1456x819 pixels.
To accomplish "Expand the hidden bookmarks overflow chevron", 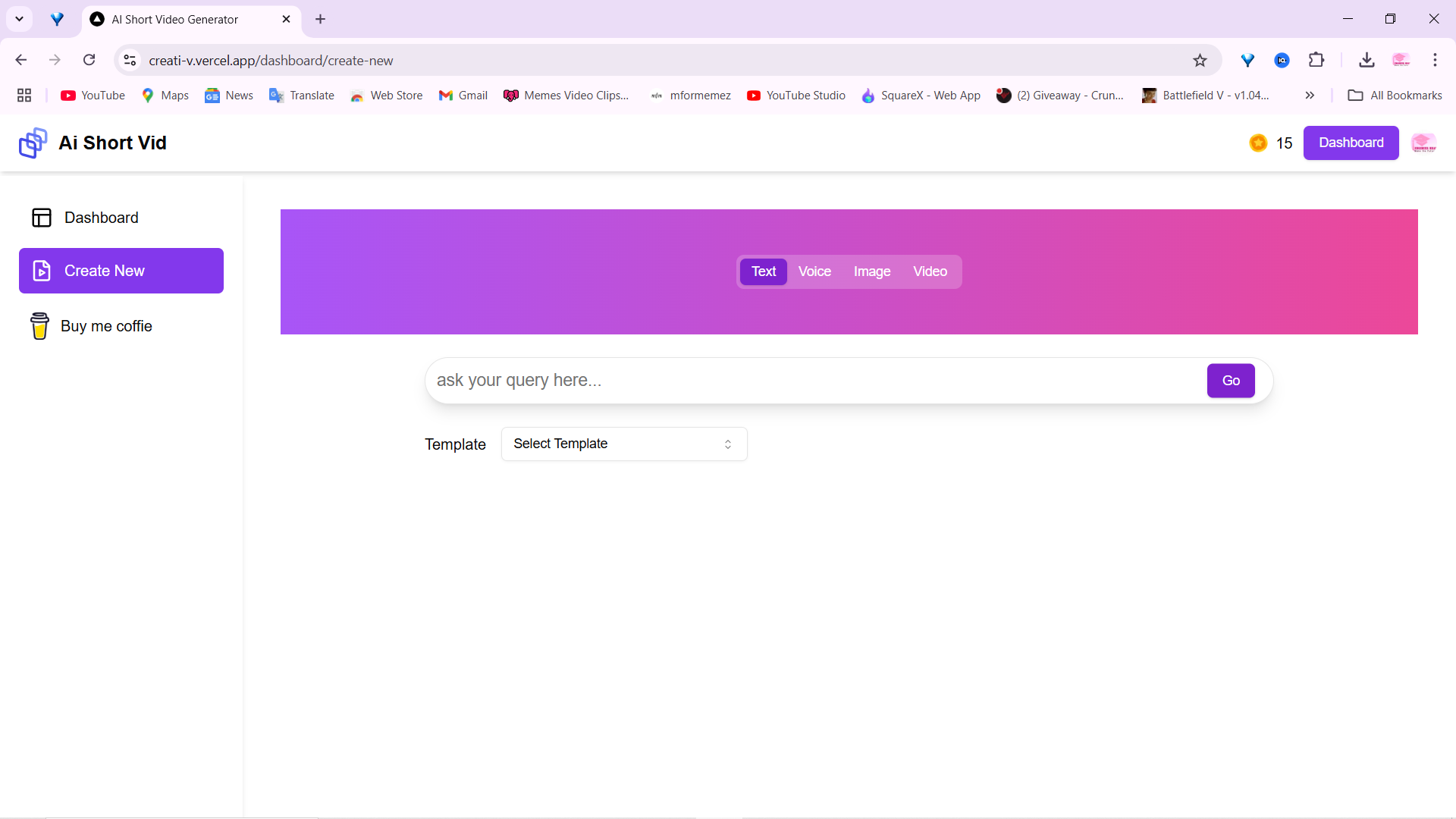I will coord(1310,96).
